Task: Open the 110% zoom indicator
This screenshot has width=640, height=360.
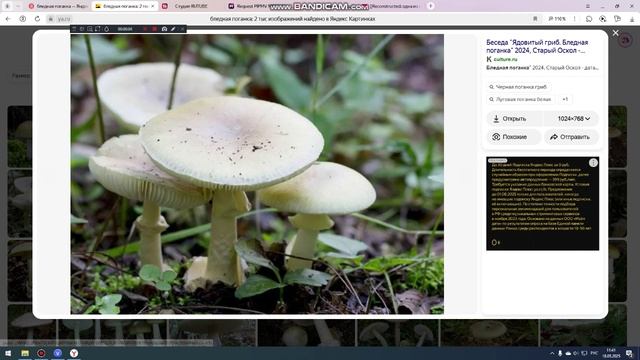Action: 557,19
